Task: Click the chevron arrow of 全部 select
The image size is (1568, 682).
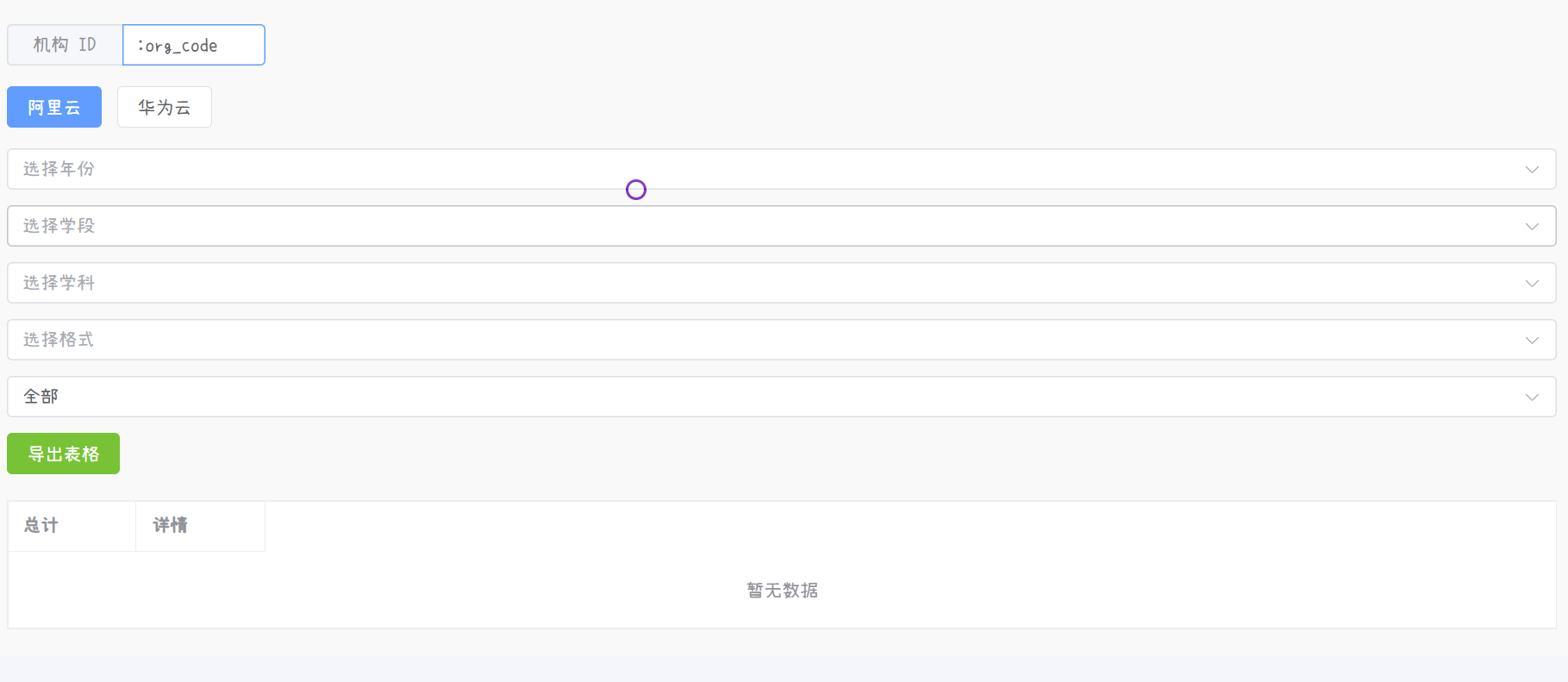Action: click(x=1532, y=397)
